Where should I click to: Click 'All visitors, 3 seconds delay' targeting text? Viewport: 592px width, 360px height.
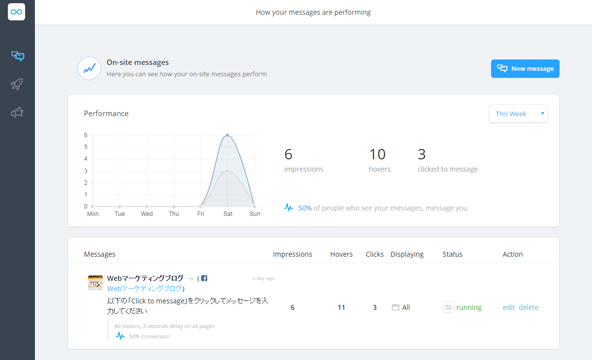(164, 326)
